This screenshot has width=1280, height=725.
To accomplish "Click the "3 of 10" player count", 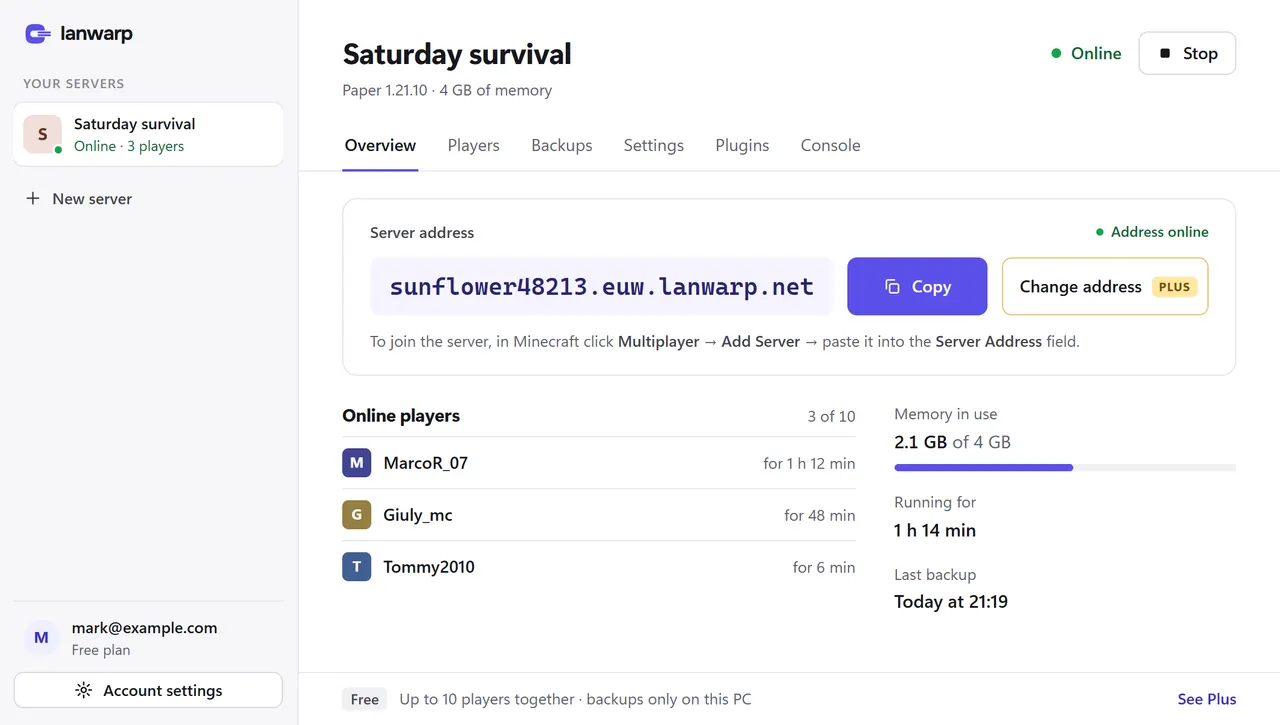I will (831, 416).
